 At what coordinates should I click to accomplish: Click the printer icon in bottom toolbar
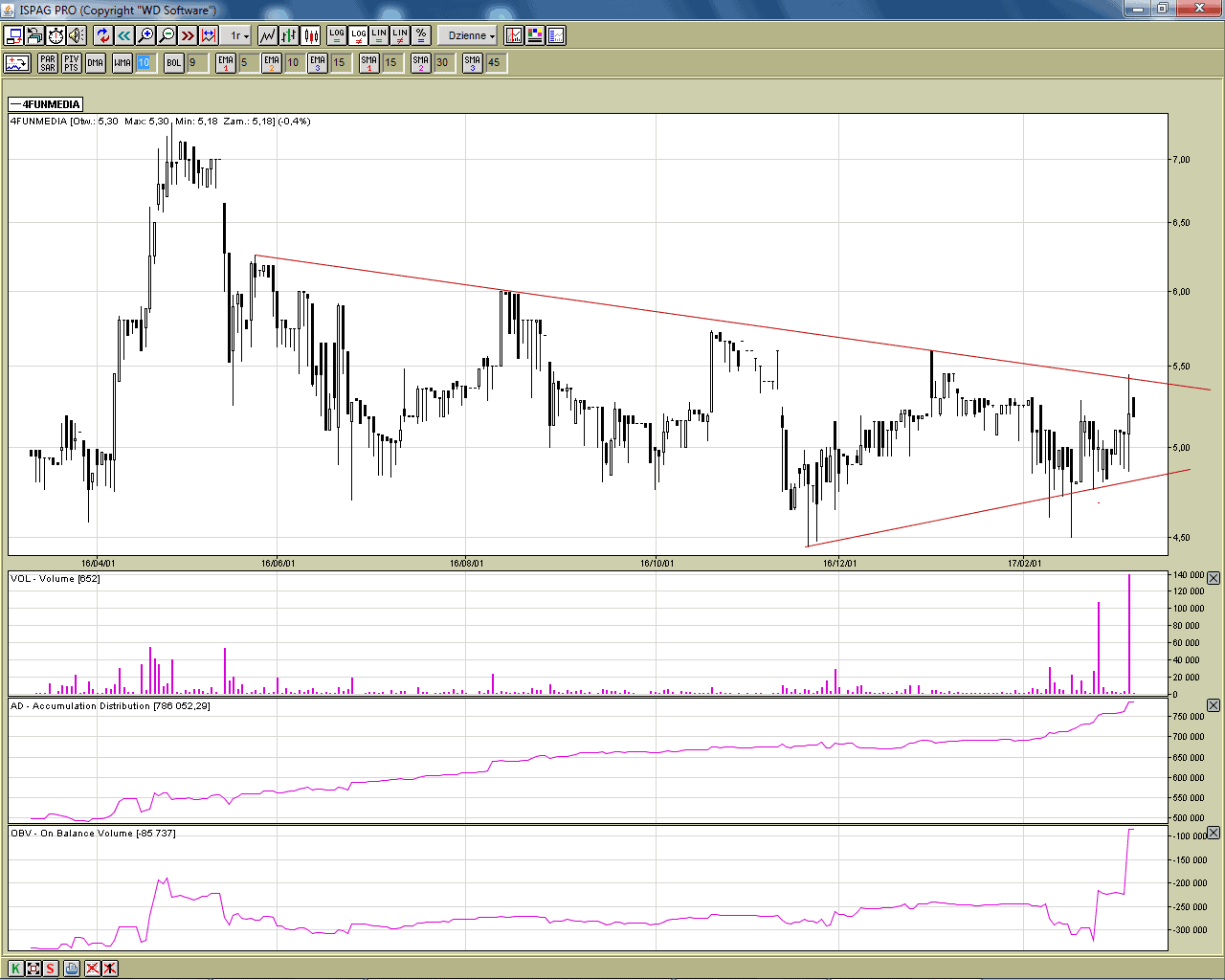tap(72, 969)
